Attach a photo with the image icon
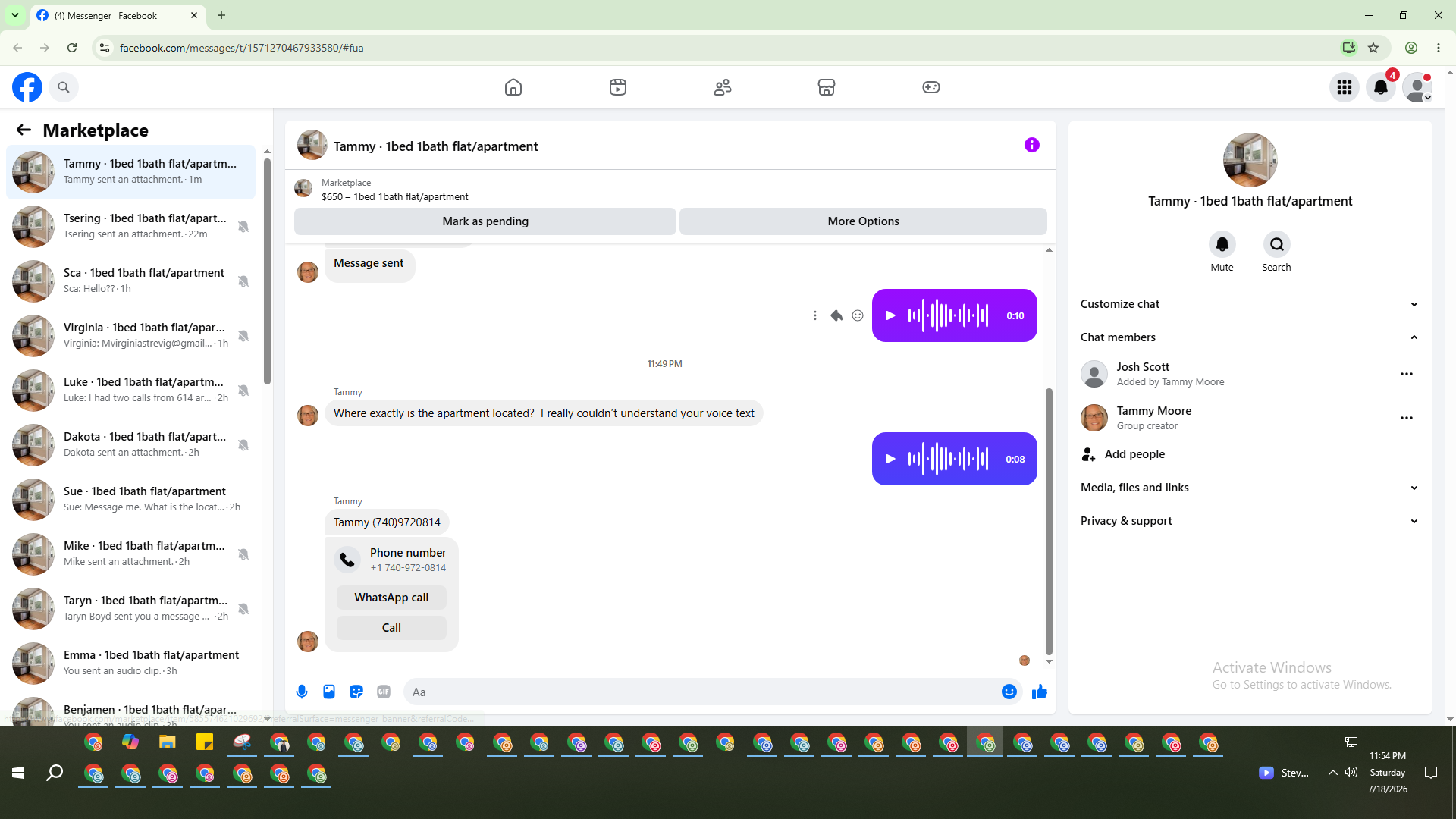This screenshot has width=1456, height=819. point(329,692)
